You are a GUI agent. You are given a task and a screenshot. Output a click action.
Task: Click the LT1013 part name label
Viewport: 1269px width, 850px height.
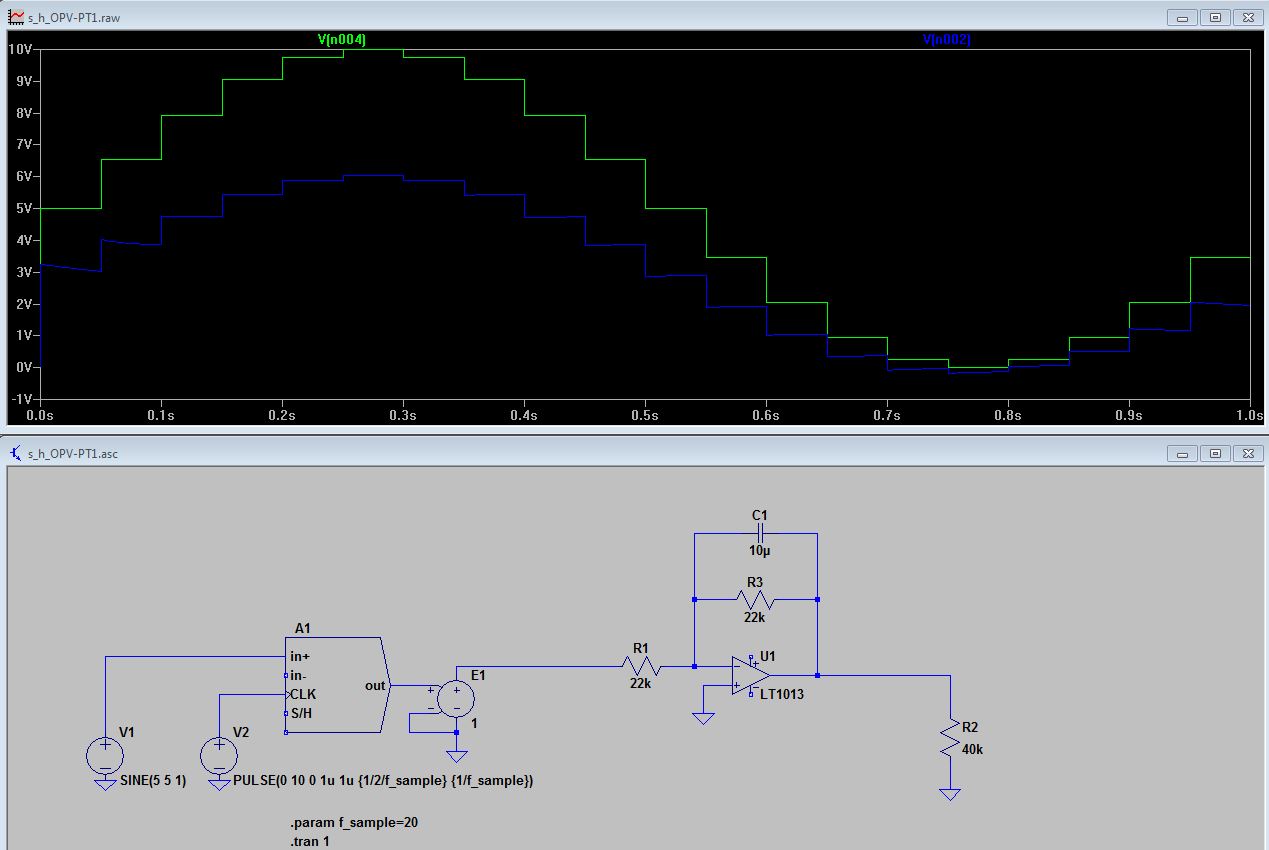click(782, 694)
